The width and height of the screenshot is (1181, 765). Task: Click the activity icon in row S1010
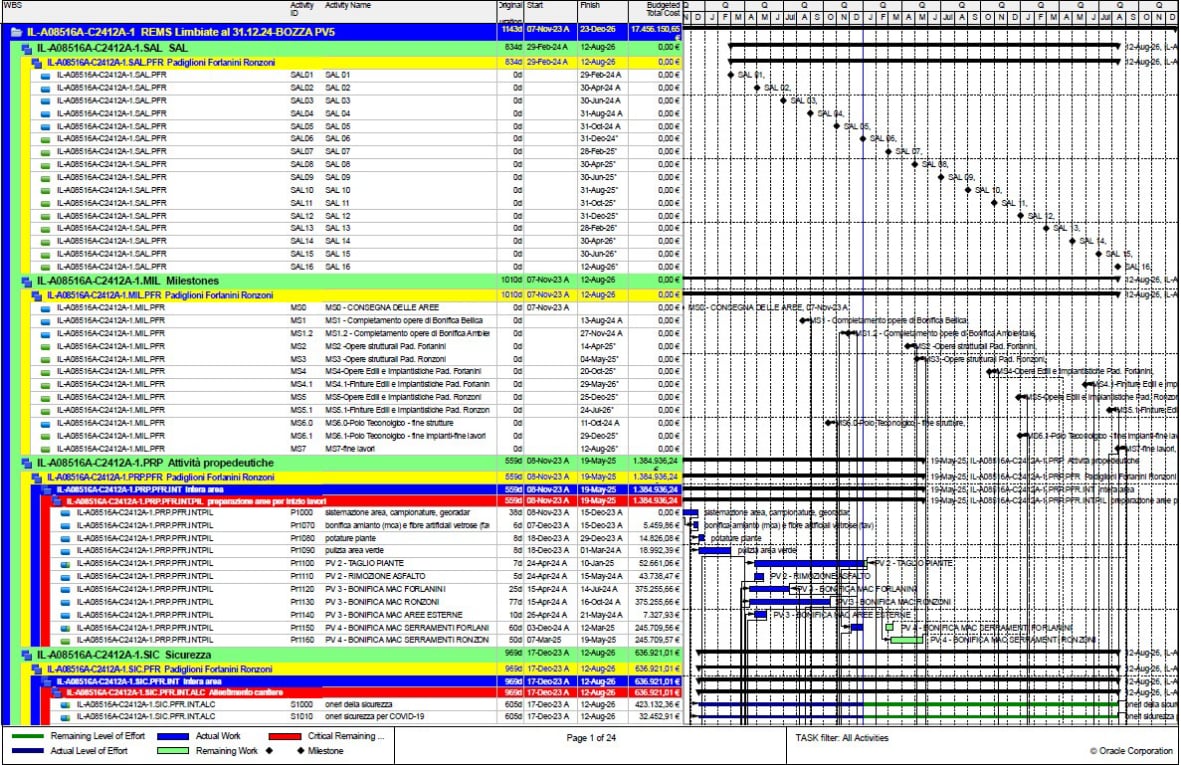(x=66, y=717)
